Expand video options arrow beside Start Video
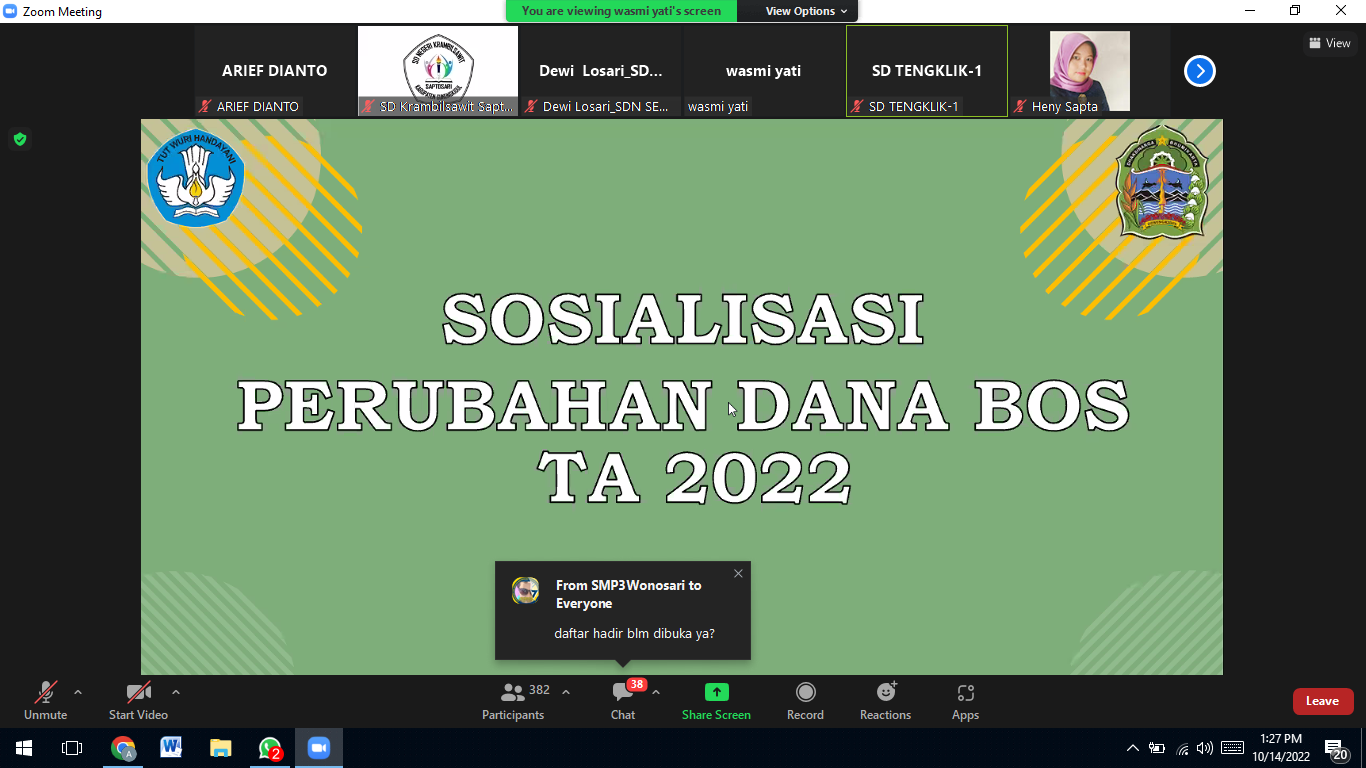This screenshot has height=768, width=1366. point(176,692)
